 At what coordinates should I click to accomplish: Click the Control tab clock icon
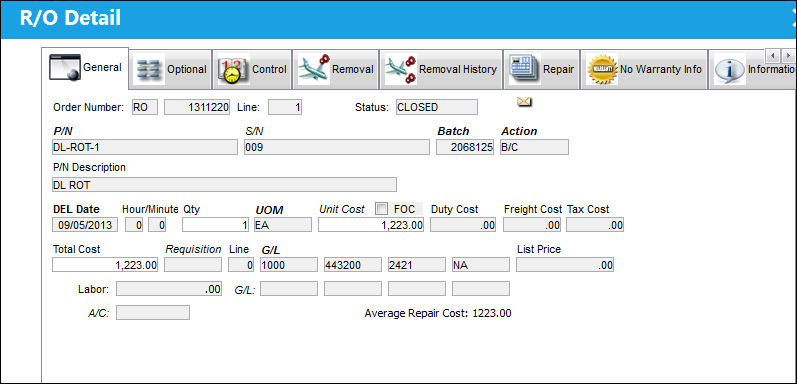click(232, 70)
